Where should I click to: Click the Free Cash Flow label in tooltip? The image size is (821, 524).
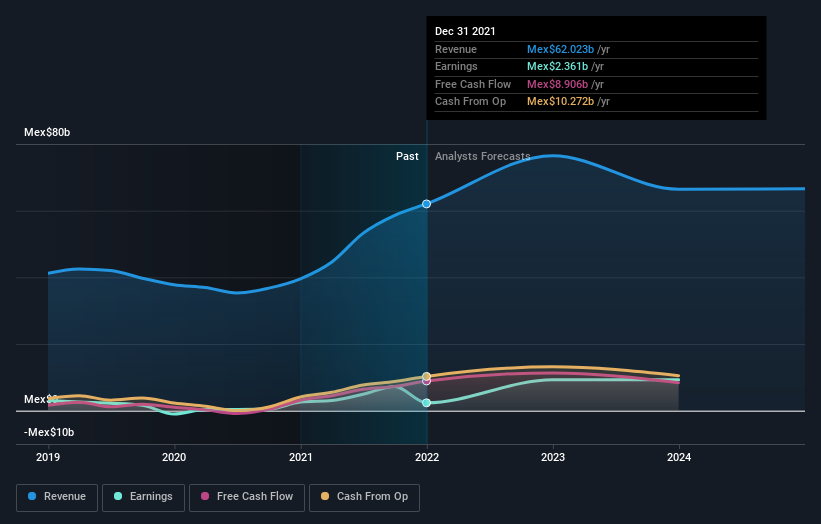(473, 84)
